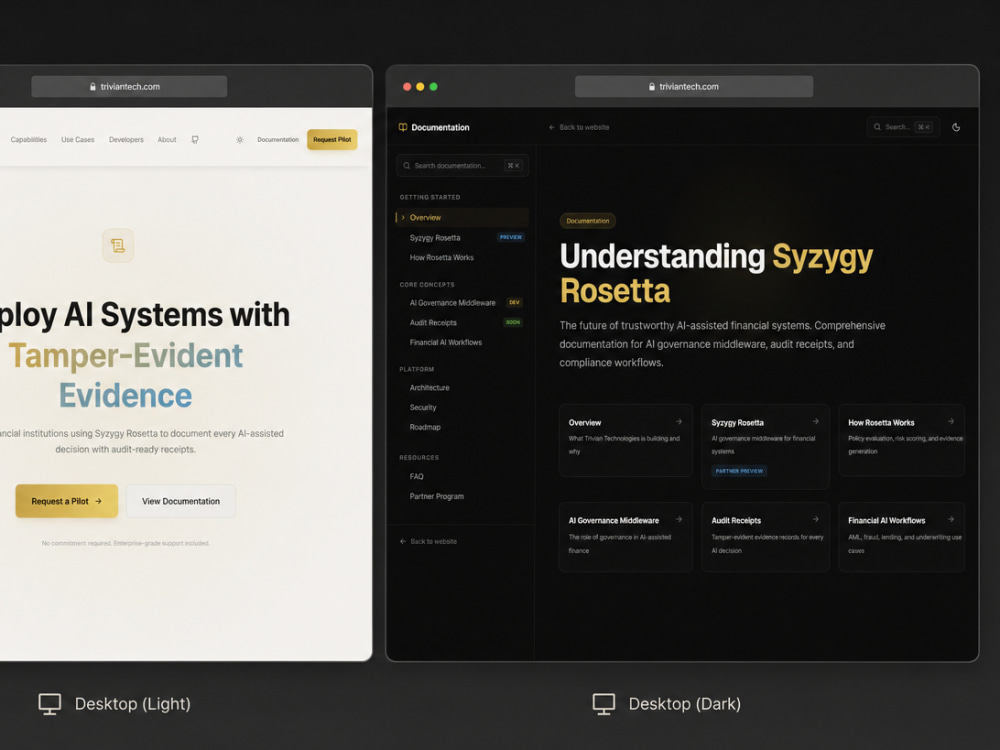Click the triviantech.com address bar in light window
This screenshot has height=750, width=1000.
click(x=129, y=86)
